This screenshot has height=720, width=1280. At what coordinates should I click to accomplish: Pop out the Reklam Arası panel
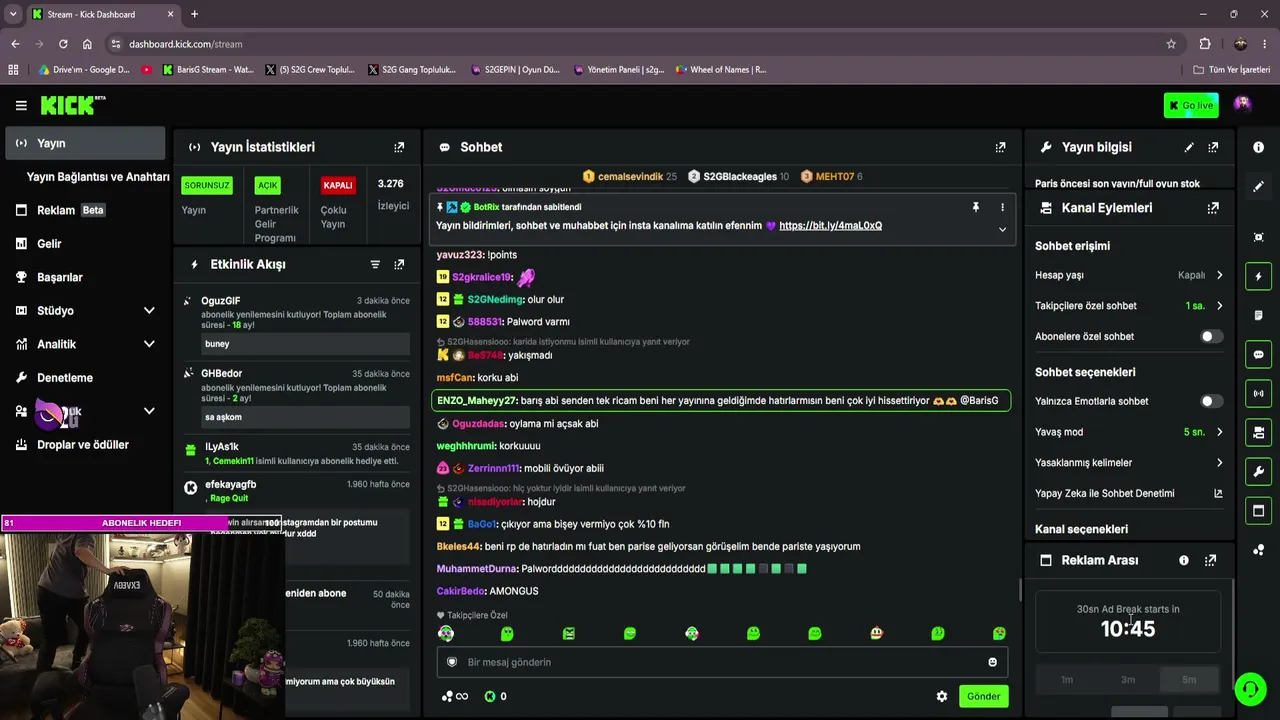tap(1210, 561)
